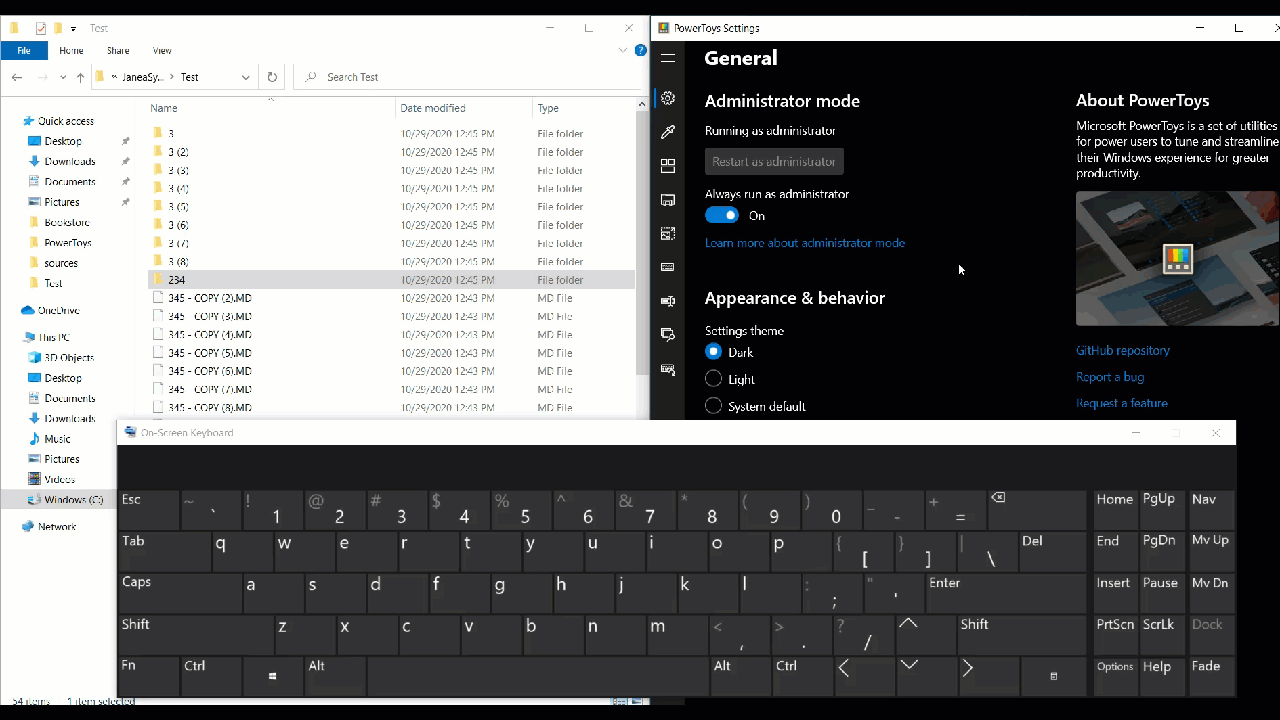Open Learn more about administrator mode link
Screen dimensions: 1280x720
point(805,243)
